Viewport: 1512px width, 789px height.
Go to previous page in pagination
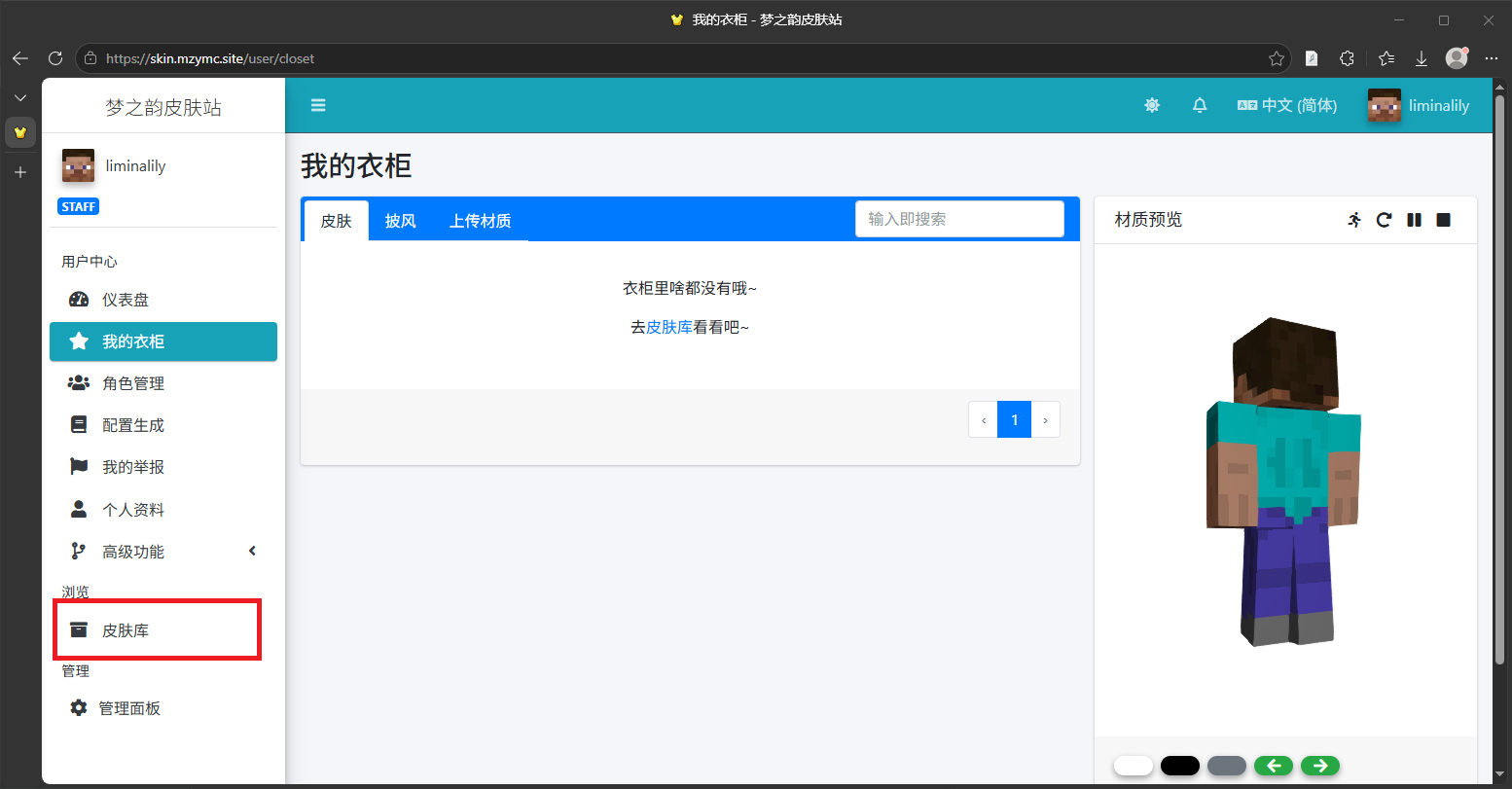coord(983,419)
